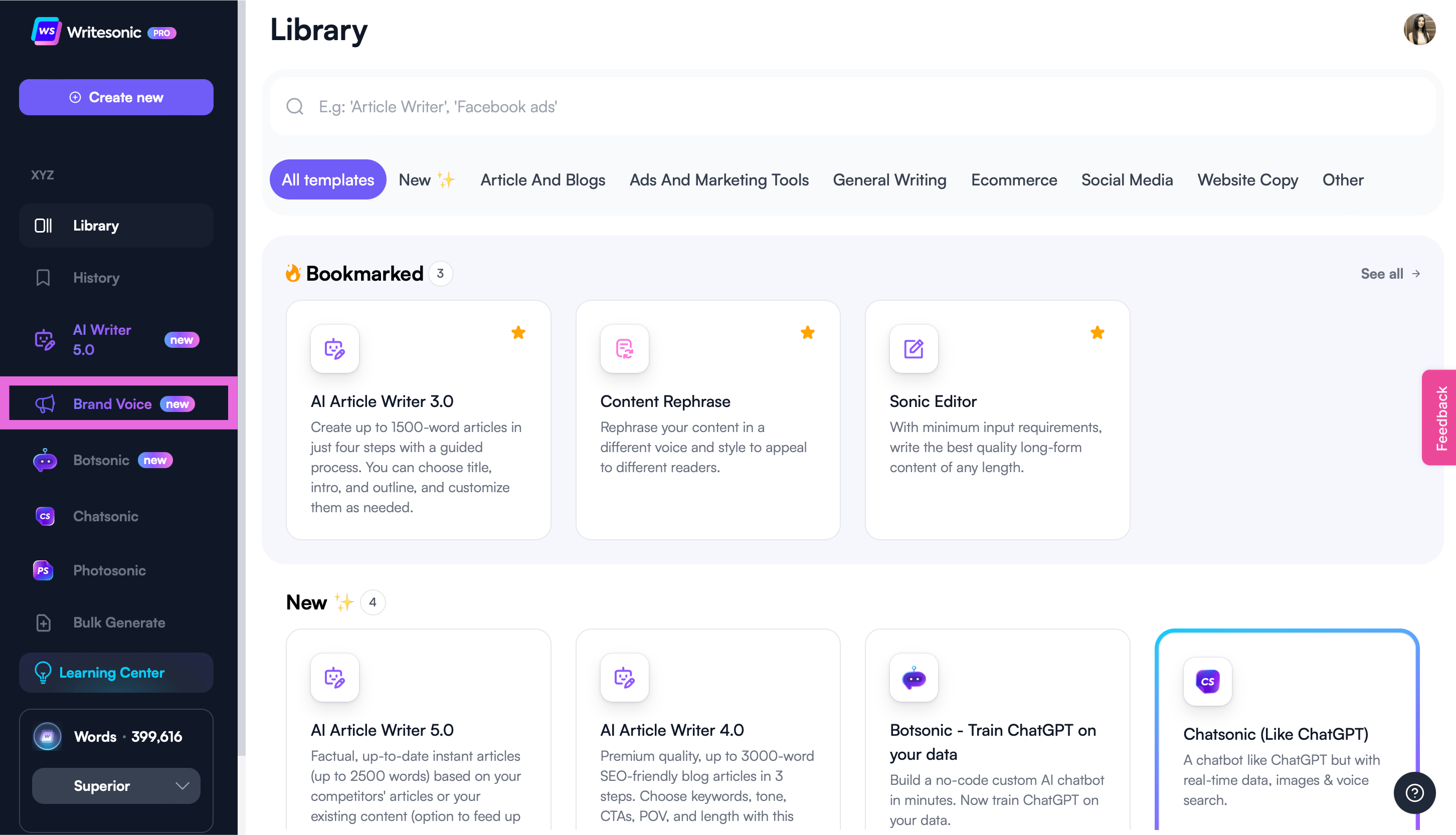Toggle the Sonic Editor bookmark star

pyautogui.click(x=1098, y=333)
